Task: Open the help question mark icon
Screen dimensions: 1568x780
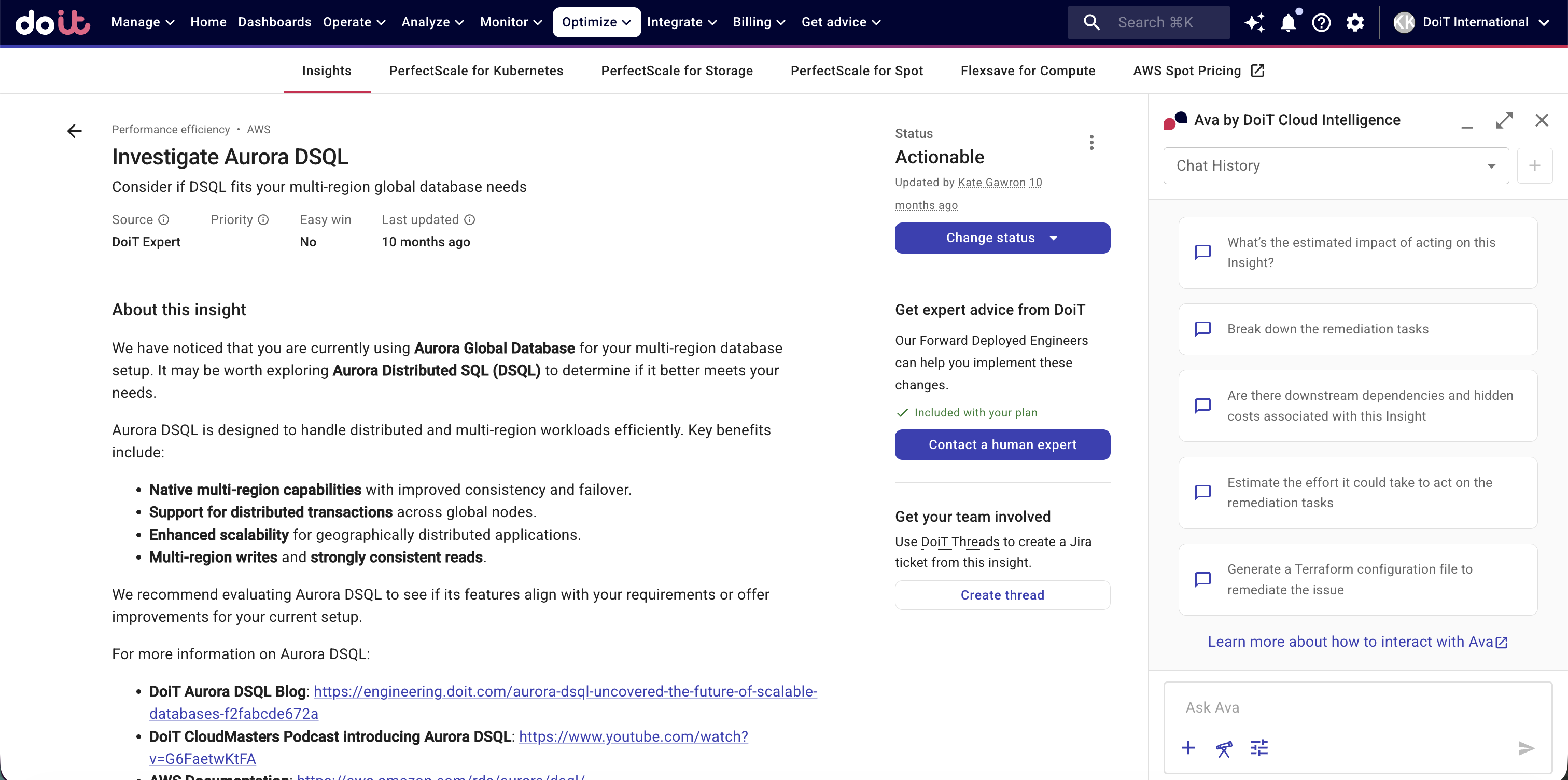Action: pos(1321,22)
